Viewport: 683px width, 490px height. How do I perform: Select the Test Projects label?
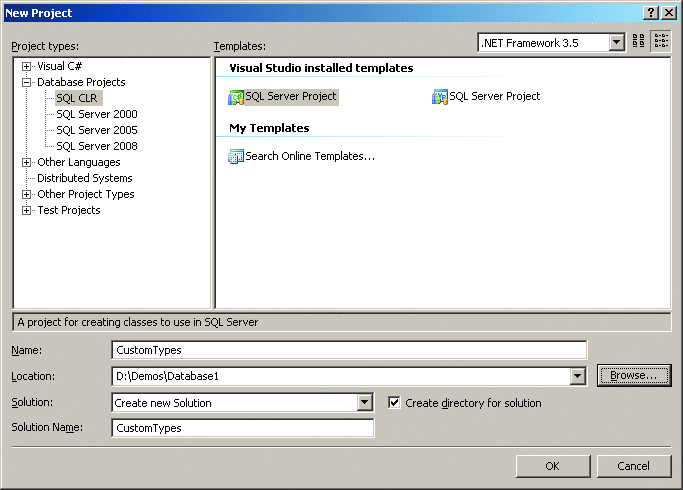(x=69, y=210)
